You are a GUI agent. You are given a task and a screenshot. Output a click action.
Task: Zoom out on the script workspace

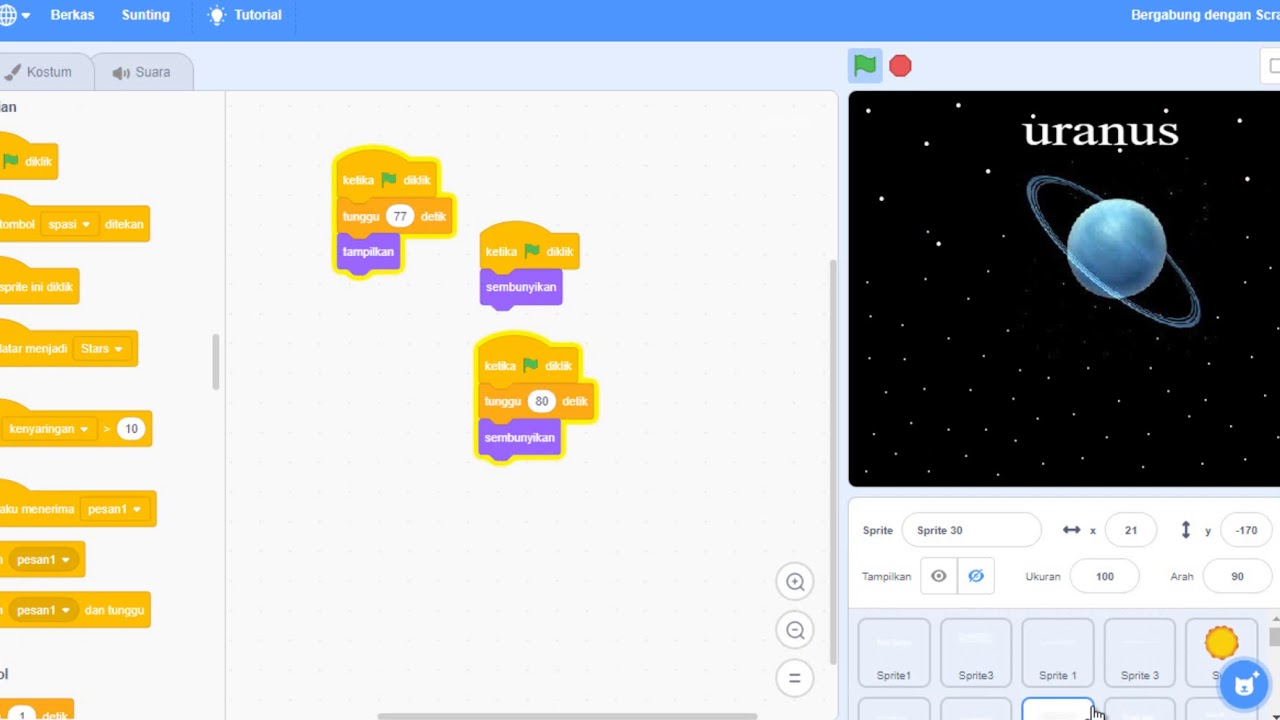[795, 630]
